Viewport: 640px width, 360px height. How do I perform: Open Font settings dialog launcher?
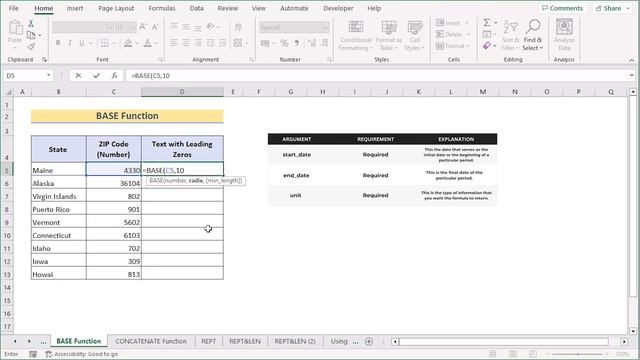pyautogui.click(x=161, y=60)
